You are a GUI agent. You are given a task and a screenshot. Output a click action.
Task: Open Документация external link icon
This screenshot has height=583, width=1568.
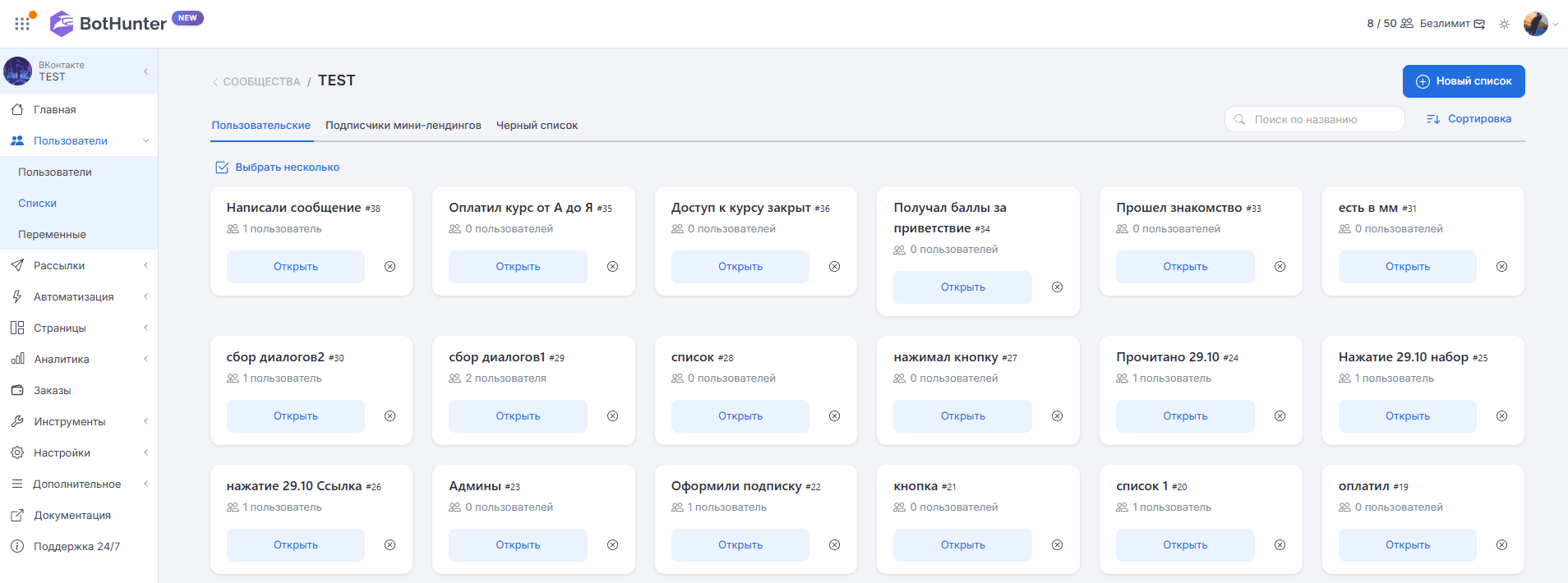click(x=17, y=515)
